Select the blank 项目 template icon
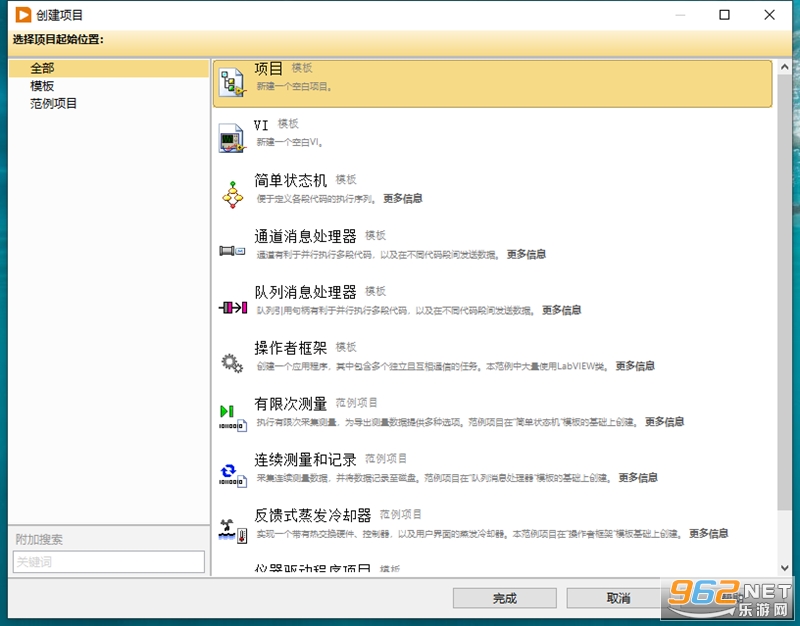Image resolution: width=800 pixels, height=626 pixels. pyautogui.click(x=233, y=83)
